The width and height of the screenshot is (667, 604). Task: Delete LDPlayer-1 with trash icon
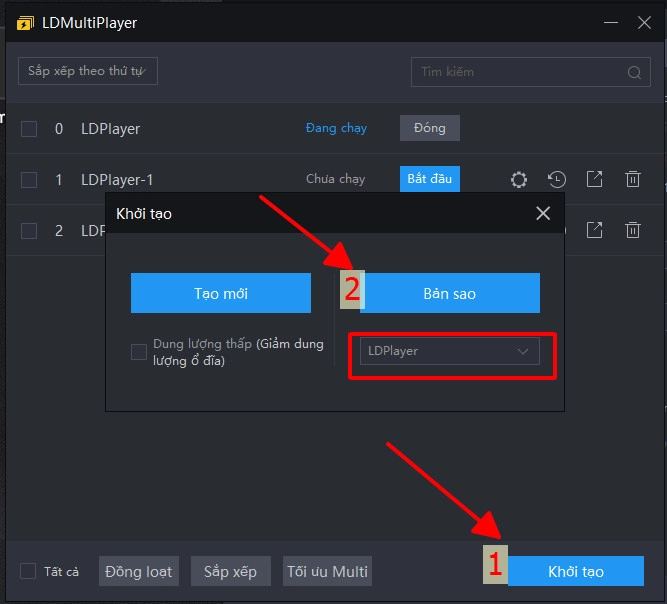(x=633, y=180)
